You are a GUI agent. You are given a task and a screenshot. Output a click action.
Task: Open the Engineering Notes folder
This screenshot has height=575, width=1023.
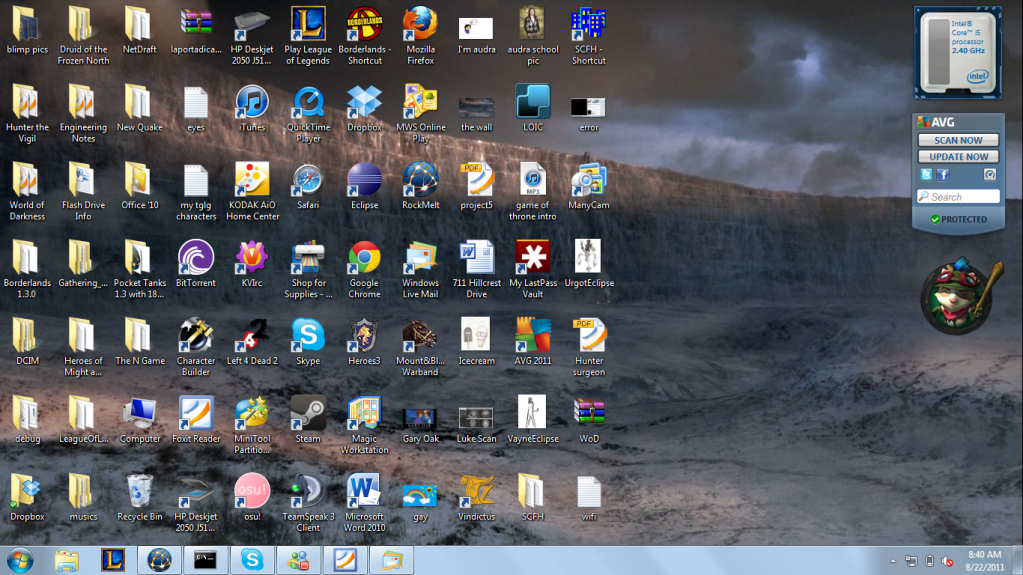(x=83, y=102)
